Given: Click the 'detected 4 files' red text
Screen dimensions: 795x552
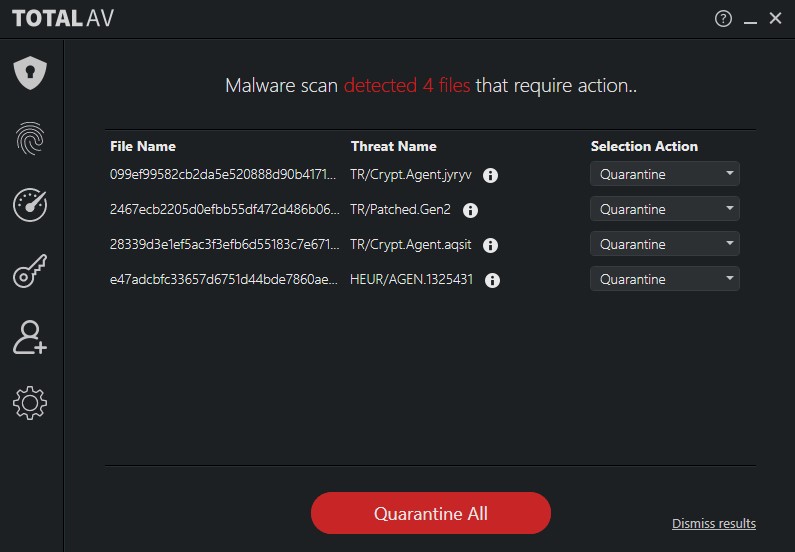Looking at the screenshot, I should pyautogui.click(x=407, y=86).
